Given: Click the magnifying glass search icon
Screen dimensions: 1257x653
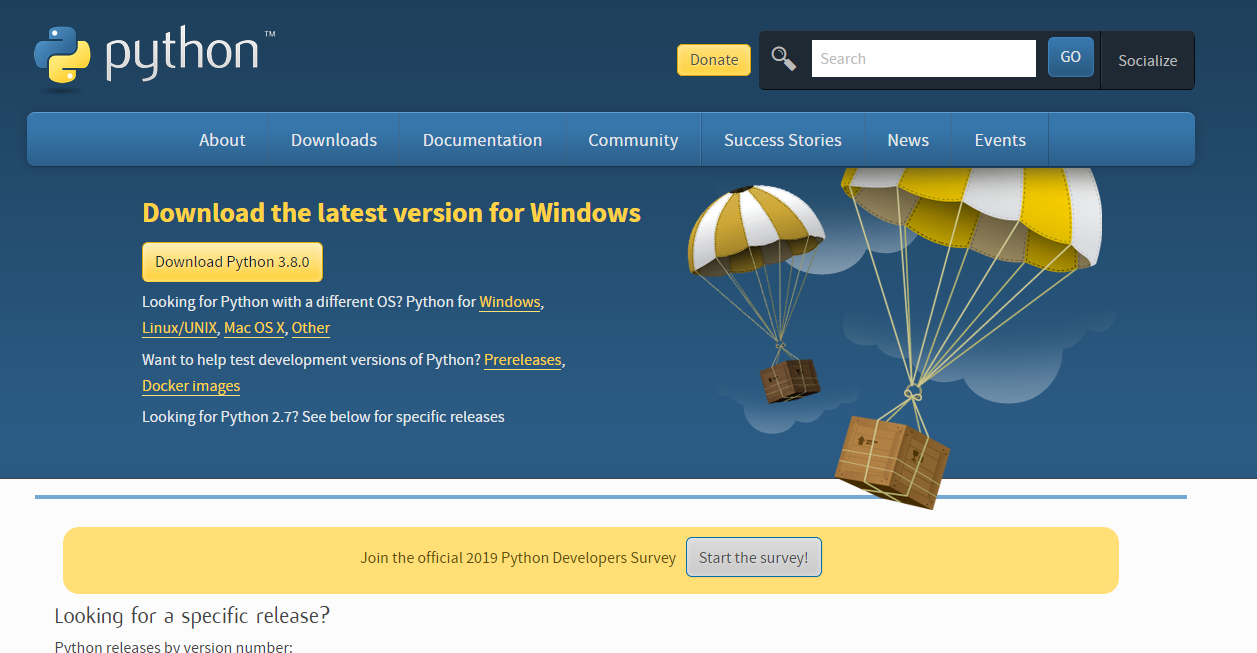Looking at the screenshot, I should pyautogui.click(x=784, y=59).
